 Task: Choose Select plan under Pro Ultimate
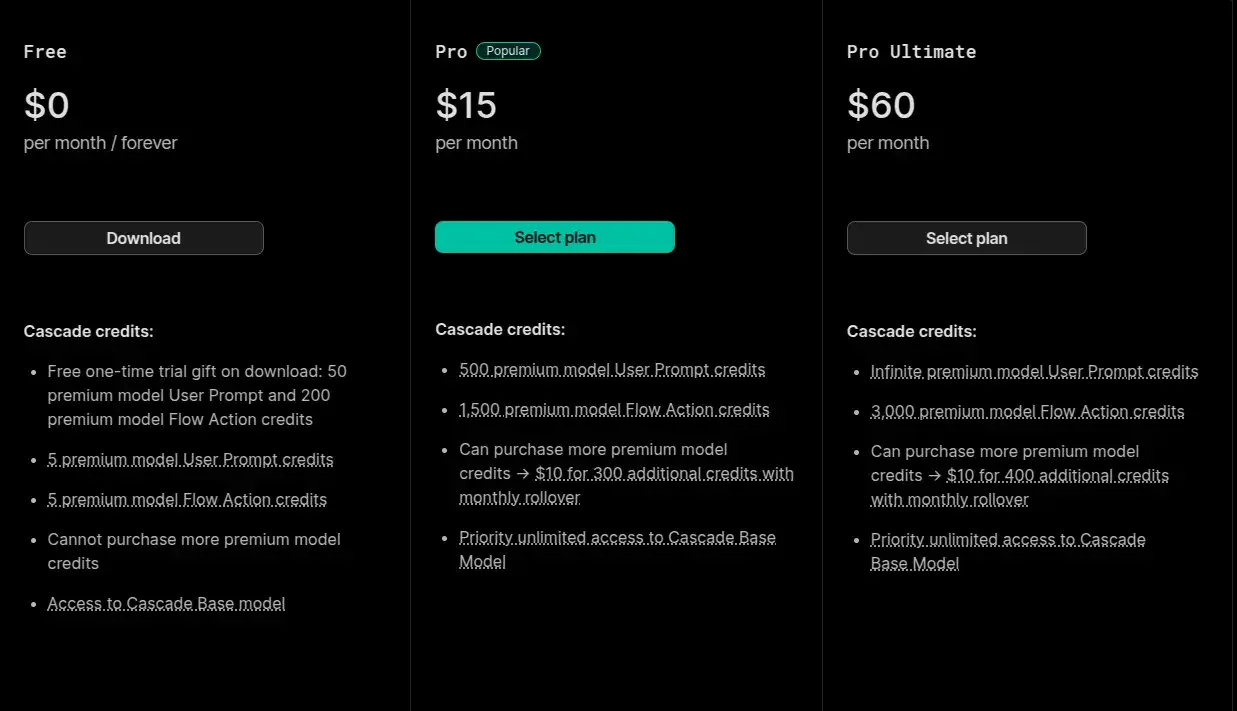click(966, 238)
